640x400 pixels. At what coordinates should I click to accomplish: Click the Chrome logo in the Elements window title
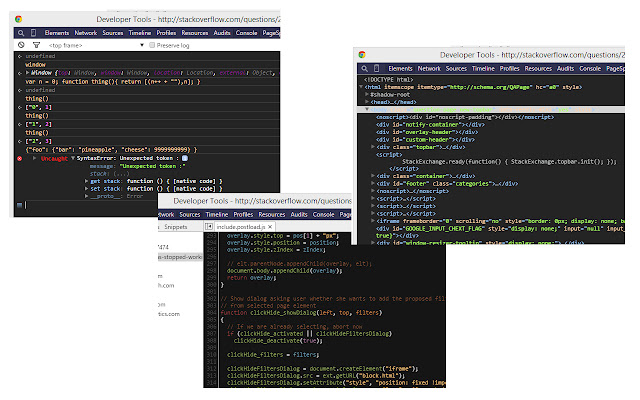pyautogui.click(x=362, y=55)
